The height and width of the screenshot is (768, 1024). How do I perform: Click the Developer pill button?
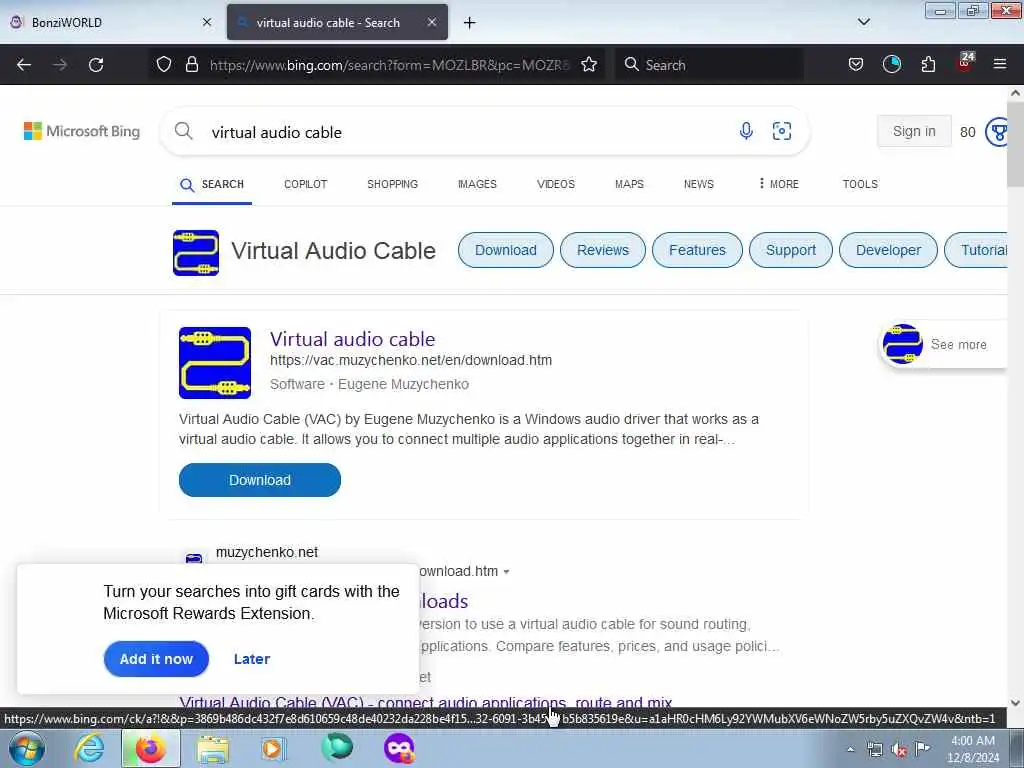[x=888, y=250]
